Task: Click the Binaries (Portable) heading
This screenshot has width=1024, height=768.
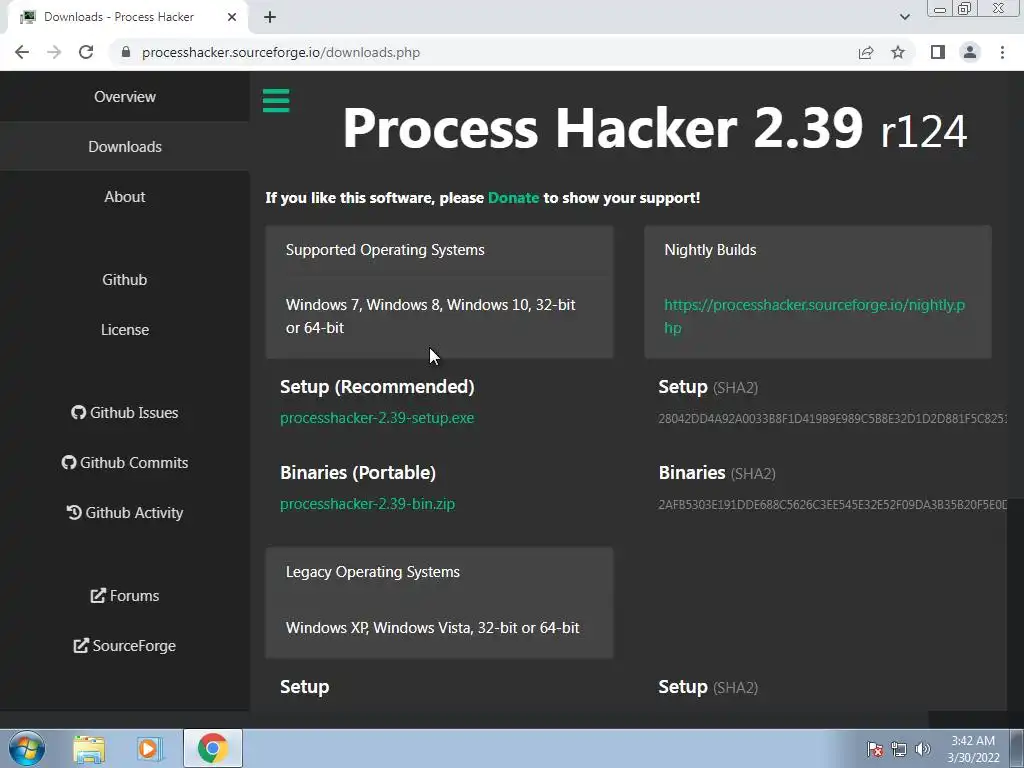Action: pos(358,473)
